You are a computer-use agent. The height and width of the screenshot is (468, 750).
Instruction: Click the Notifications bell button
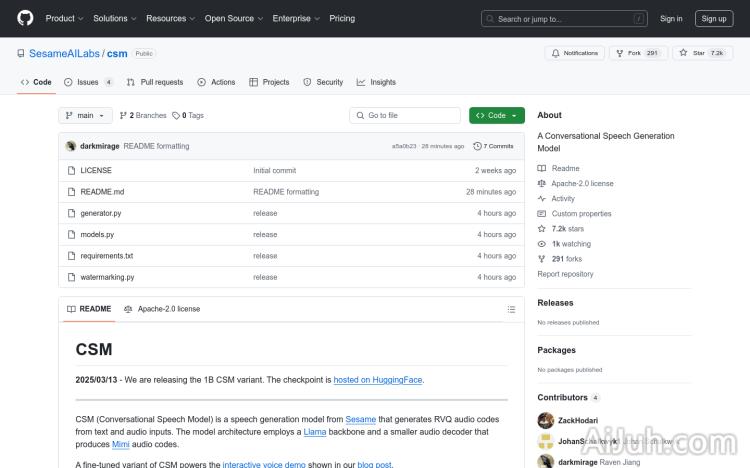click(575, 53)
